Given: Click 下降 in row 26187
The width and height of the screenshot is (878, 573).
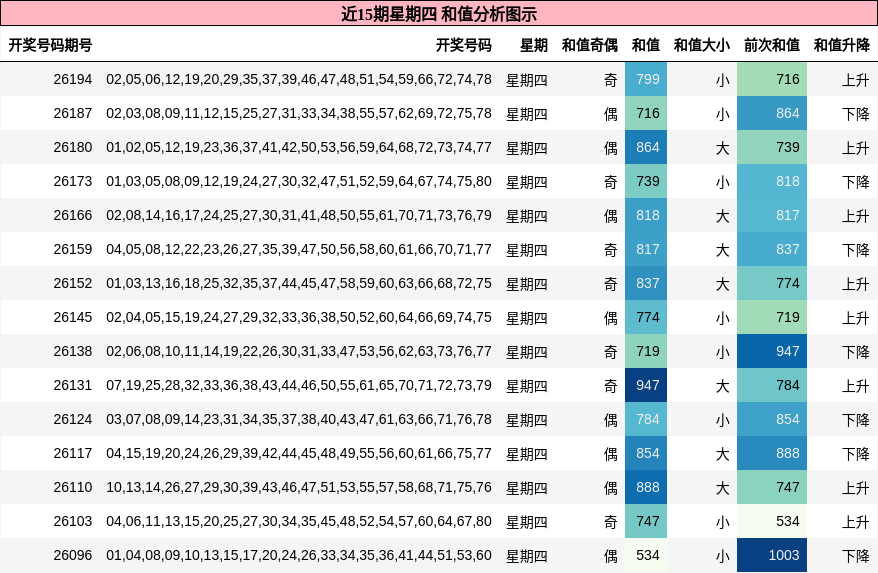Looking at the screenshot, I should [856, 114].
